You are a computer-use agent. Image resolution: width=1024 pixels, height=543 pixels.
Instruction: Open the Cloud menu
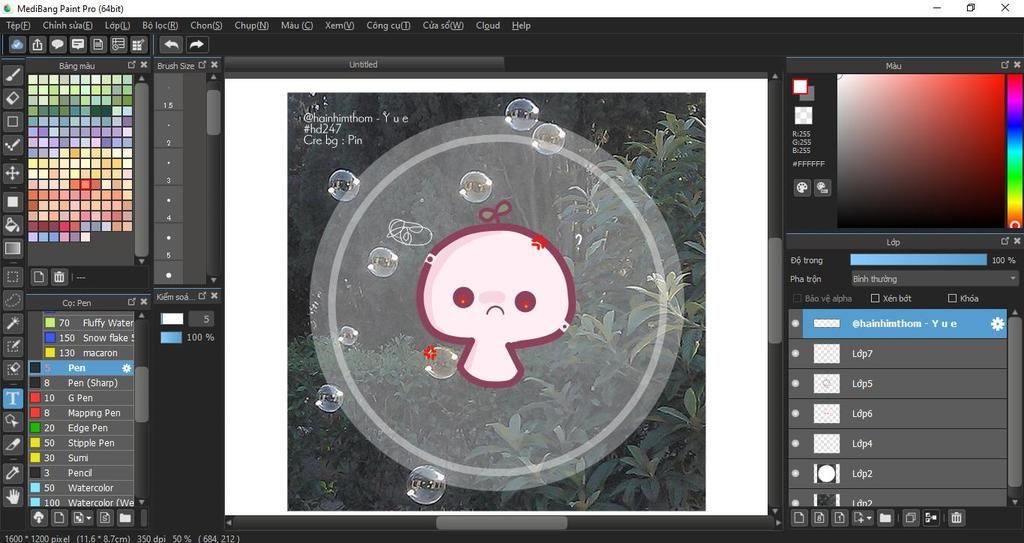tap(488, 25)
